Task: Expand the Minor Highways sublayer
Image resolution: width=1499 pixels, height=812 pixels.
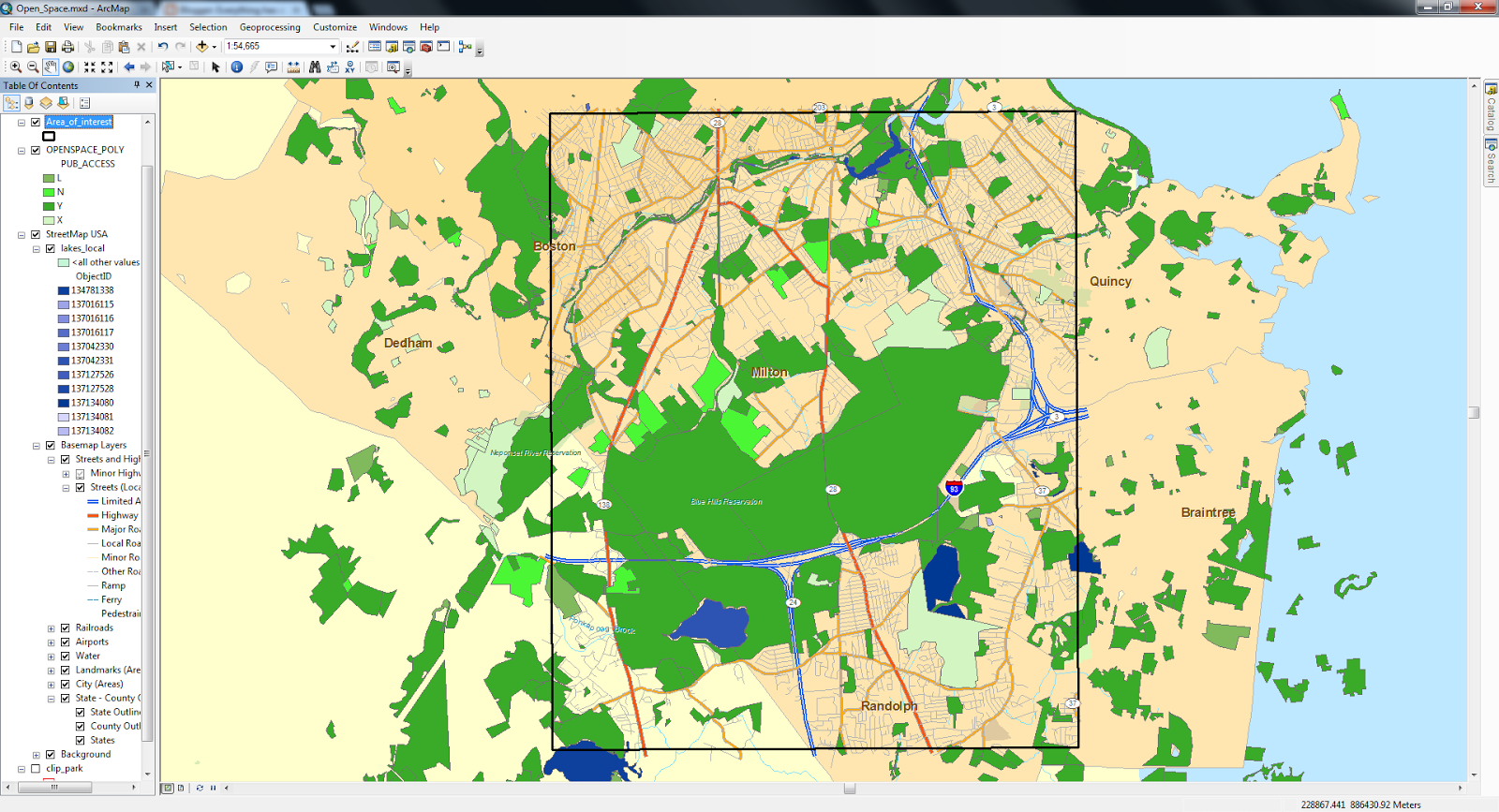Action: (67, 473)
